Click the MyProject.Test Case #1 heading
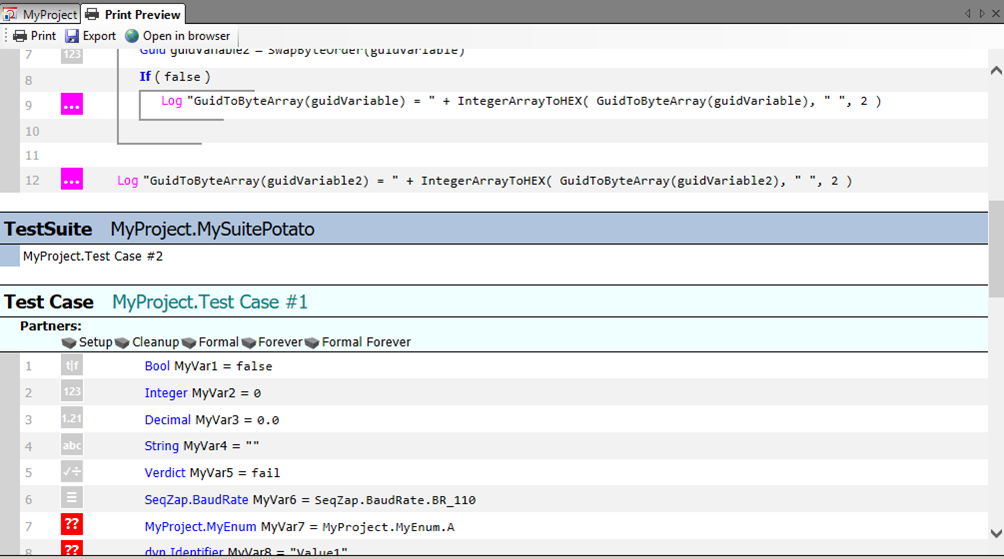Screen dimensions: 1004x559 209,302
